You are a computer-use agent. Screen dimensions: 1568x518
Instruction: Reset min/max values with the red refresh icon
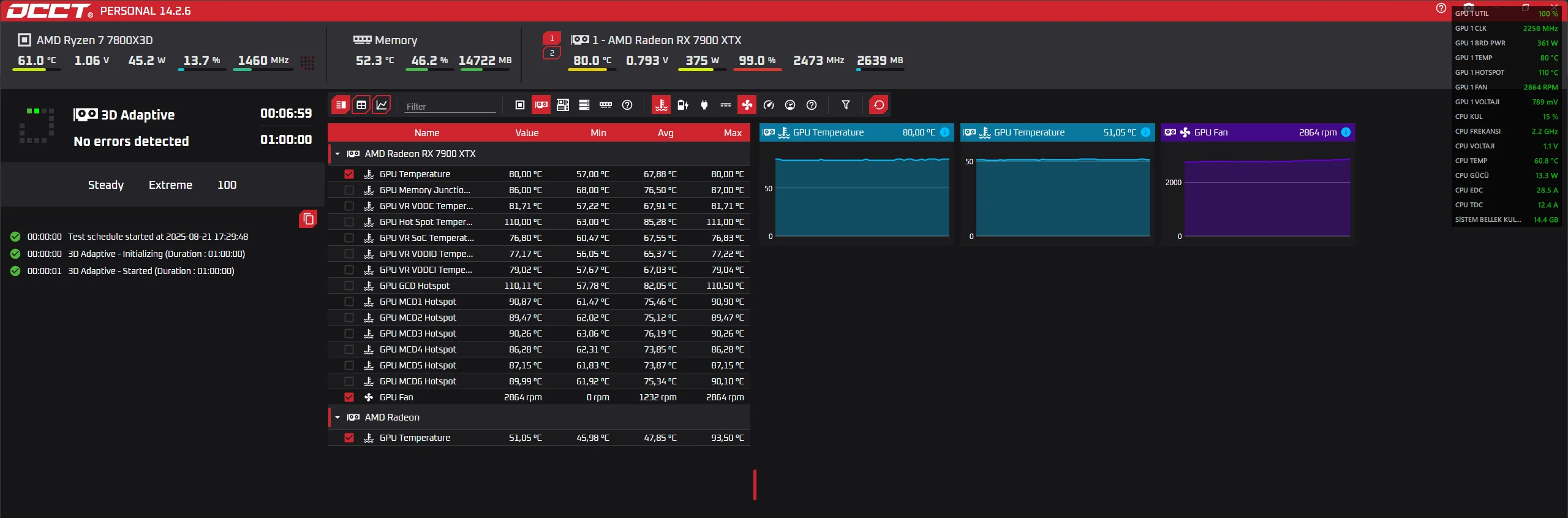click(x=878, y=105)
